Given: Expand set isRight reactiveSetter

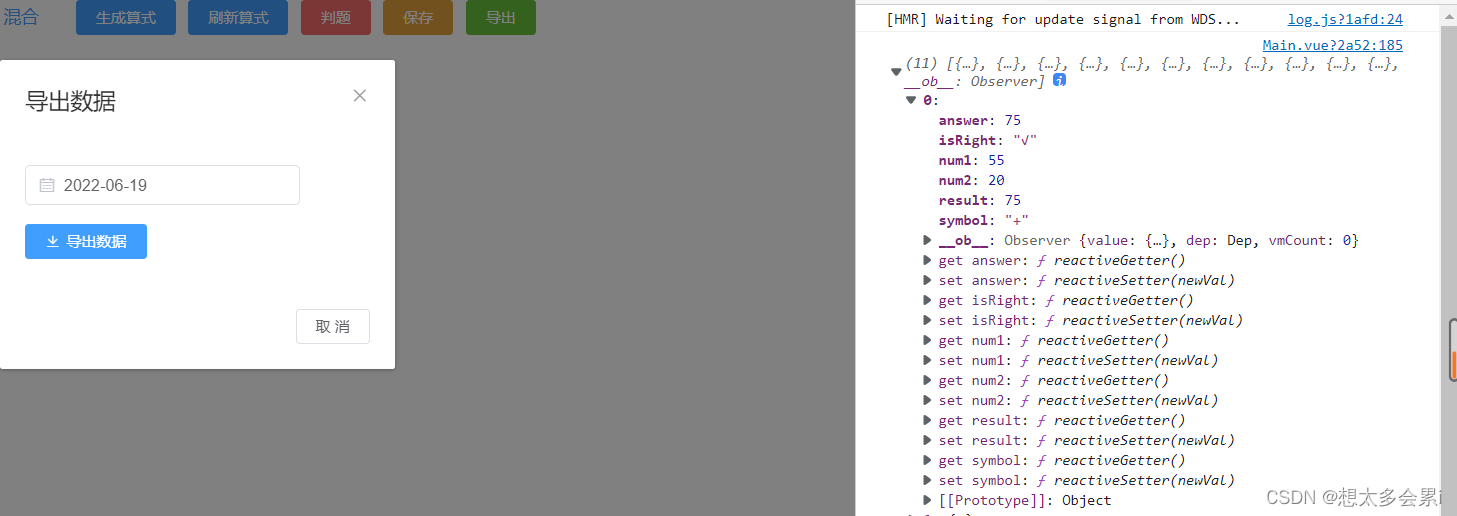Looking at the screenshot, I should click(x=928, y=320).
